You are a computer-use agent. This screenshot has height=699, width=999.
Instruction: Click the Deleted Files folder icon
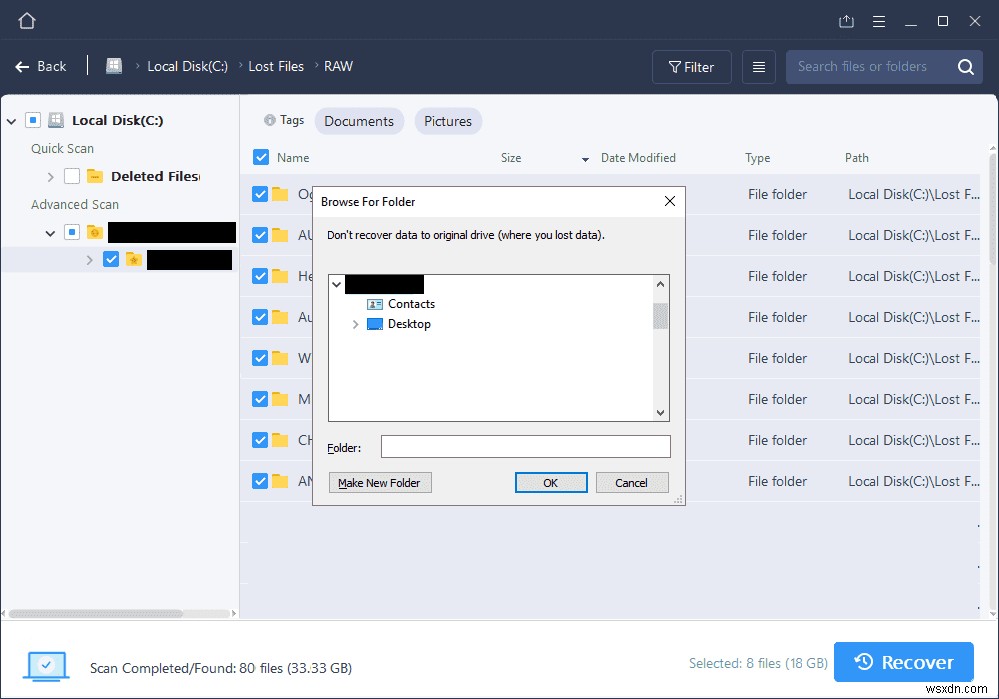(95, 176)
